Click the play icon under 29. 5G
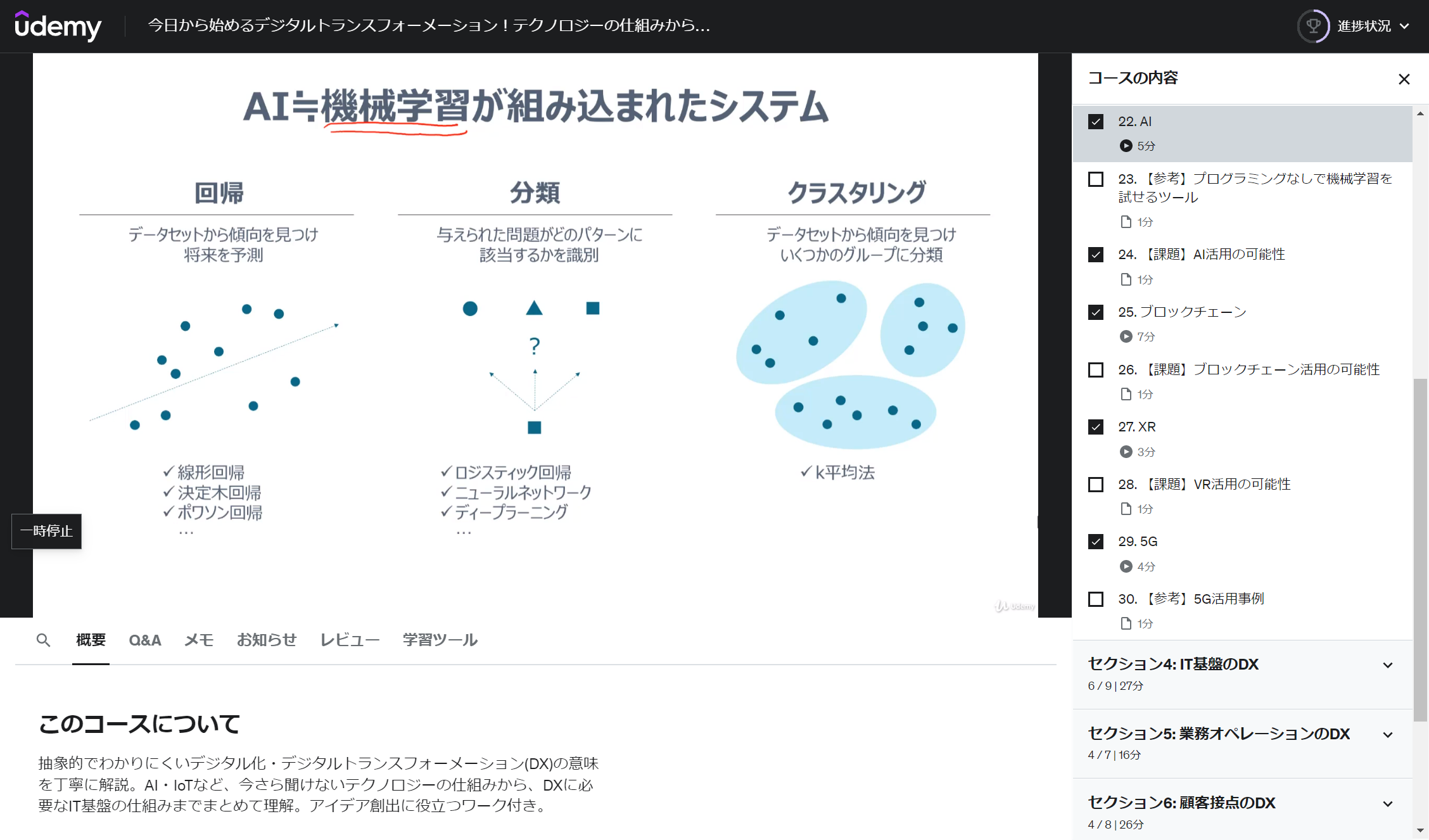 tap(1126, 566)
